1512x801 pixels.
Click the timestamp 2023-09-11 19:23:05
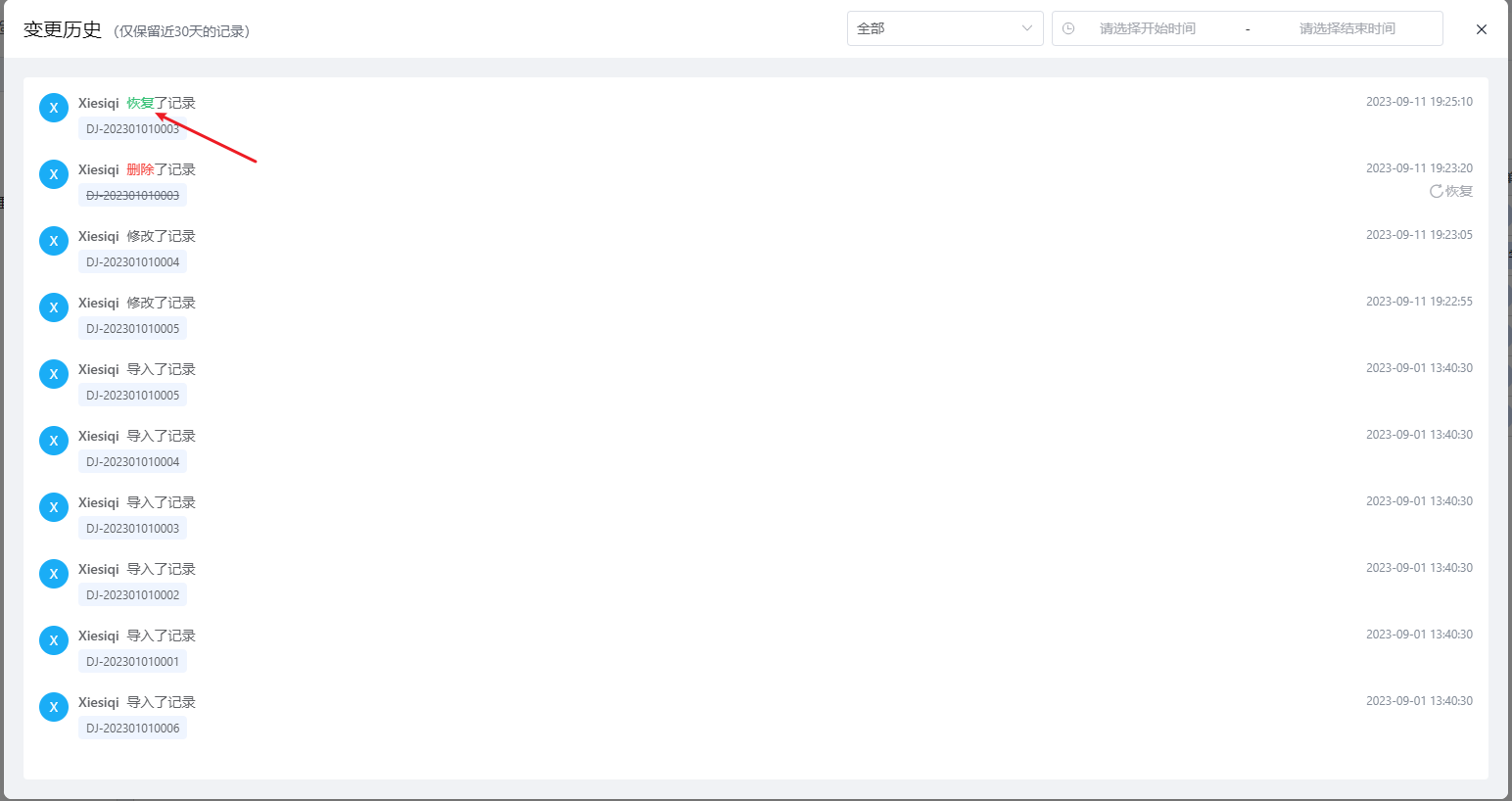point(1419,235)
